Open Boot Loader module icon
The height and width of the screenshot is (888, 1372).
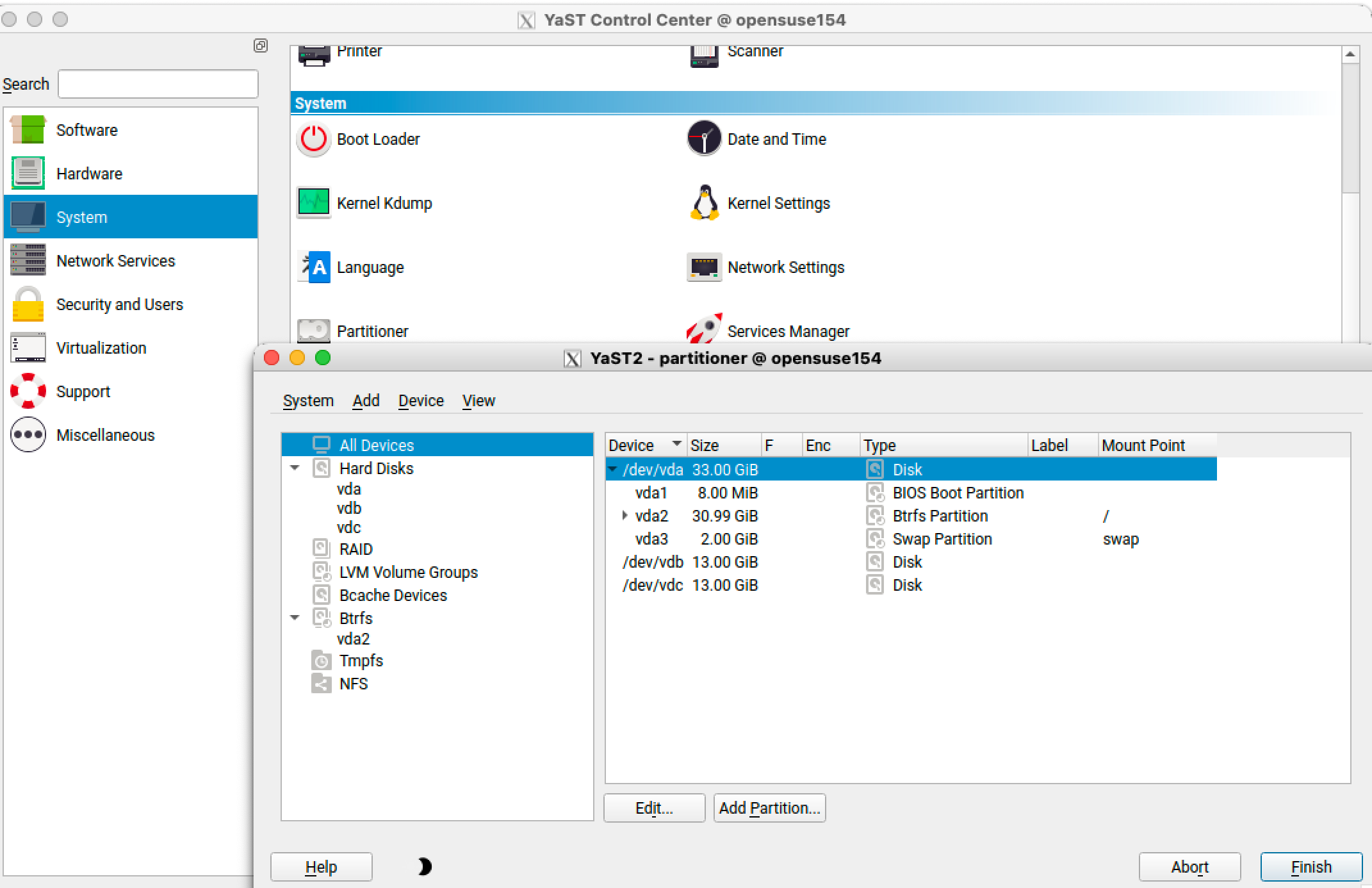click(314, 139)
